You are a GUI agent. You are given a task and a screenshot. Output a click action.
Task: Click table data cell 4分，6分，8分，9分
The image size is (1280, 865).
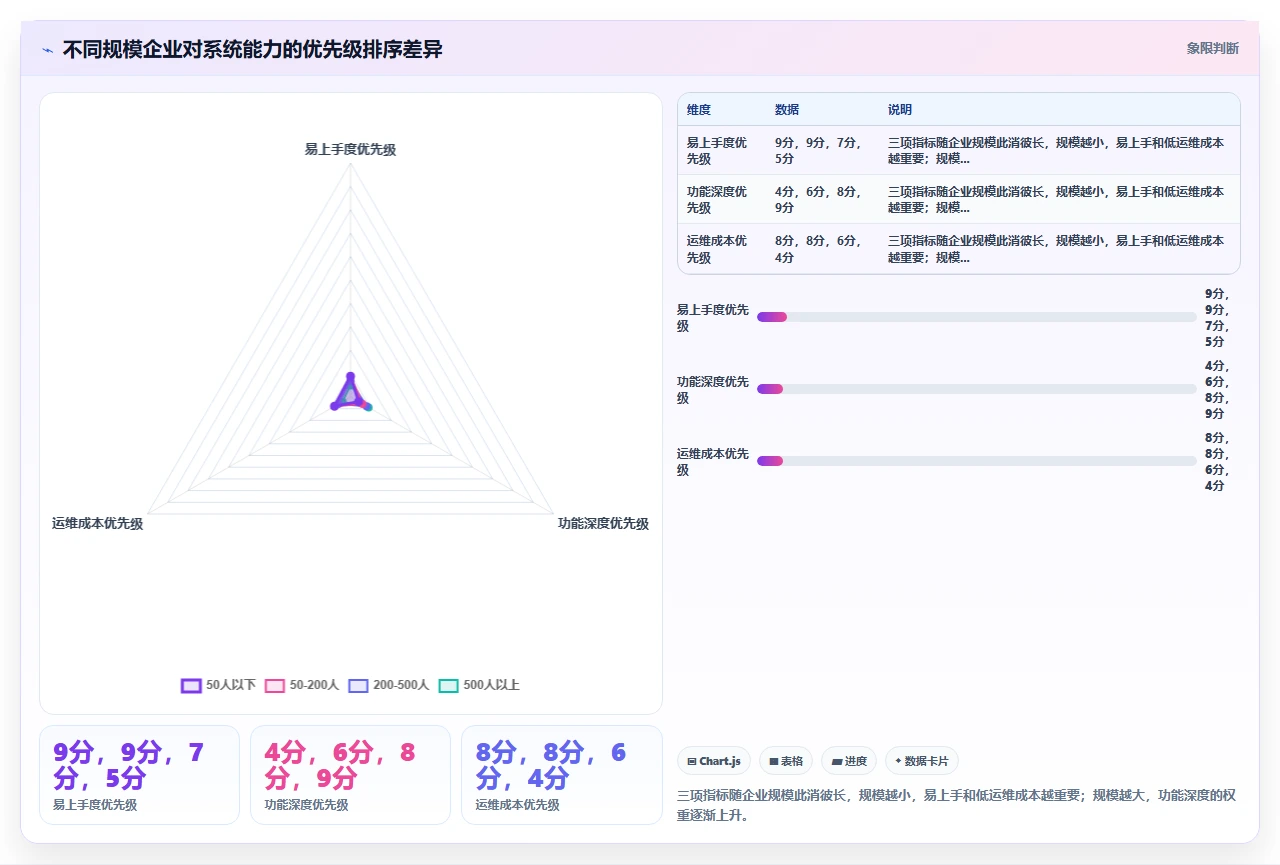pyautogui.click(x=822, y=200)
